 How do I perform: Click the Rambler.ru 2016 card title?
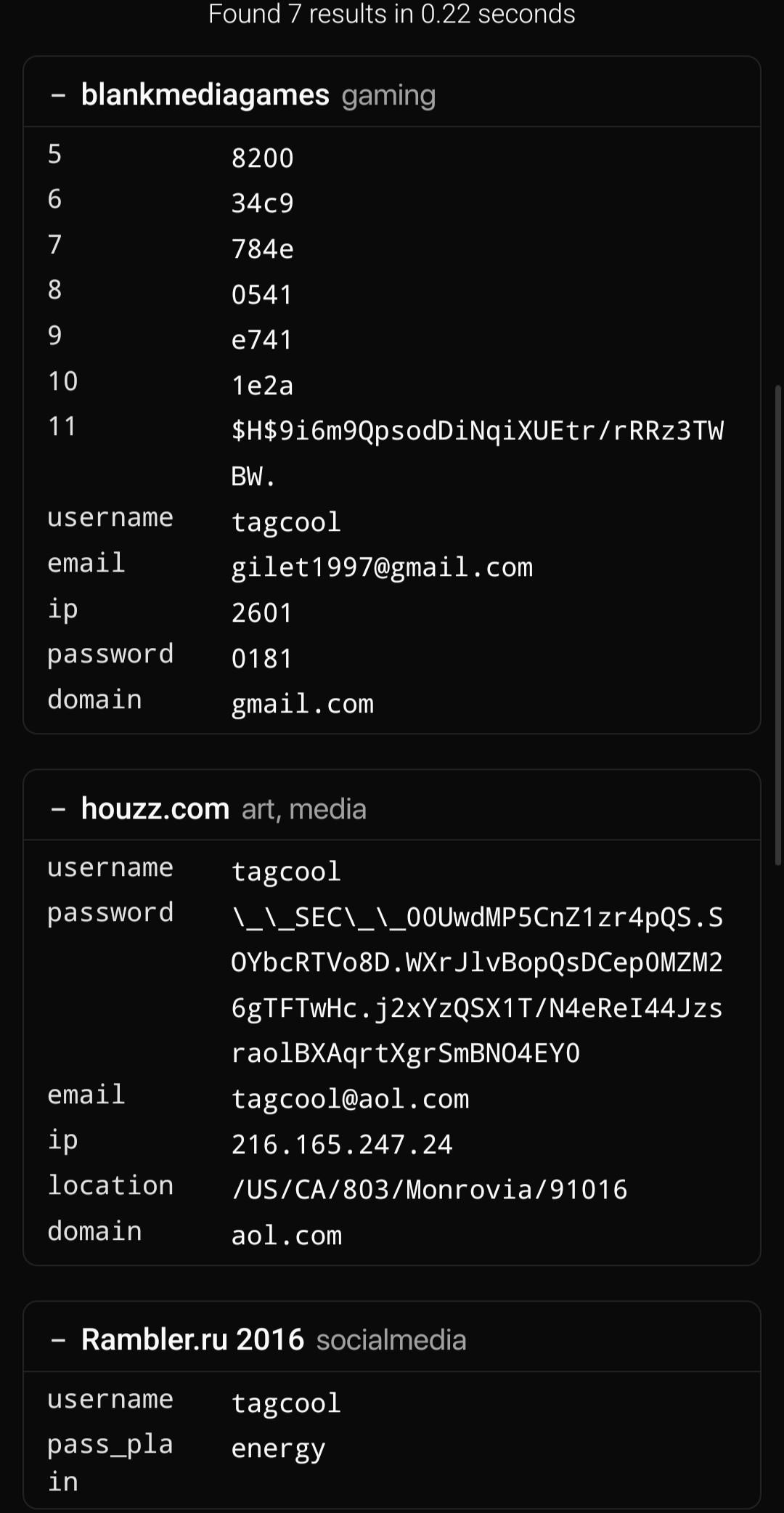[192, 1340]
